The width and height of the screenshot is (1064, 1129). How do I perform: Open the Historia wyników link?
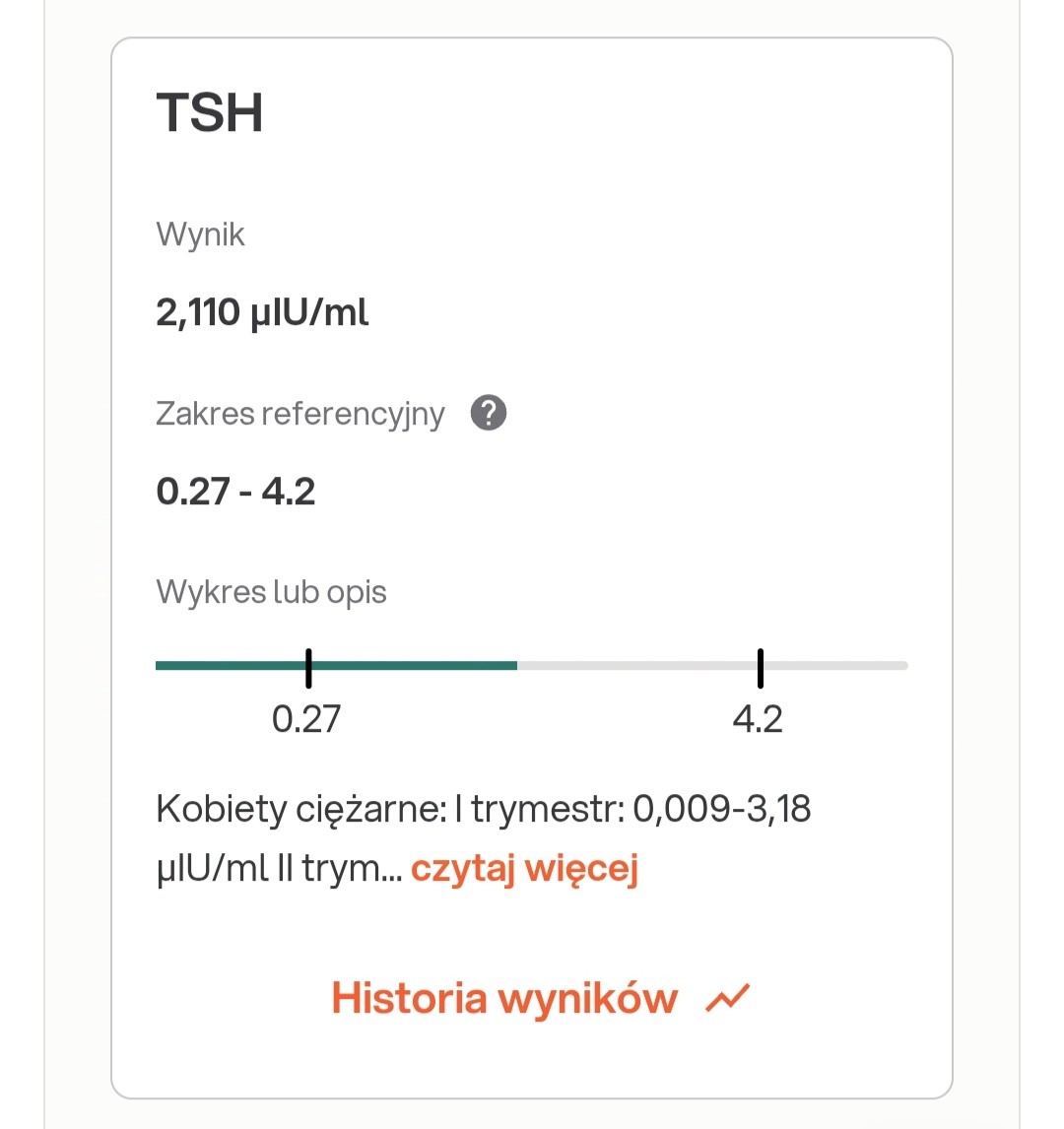click(x=504, y=998)
